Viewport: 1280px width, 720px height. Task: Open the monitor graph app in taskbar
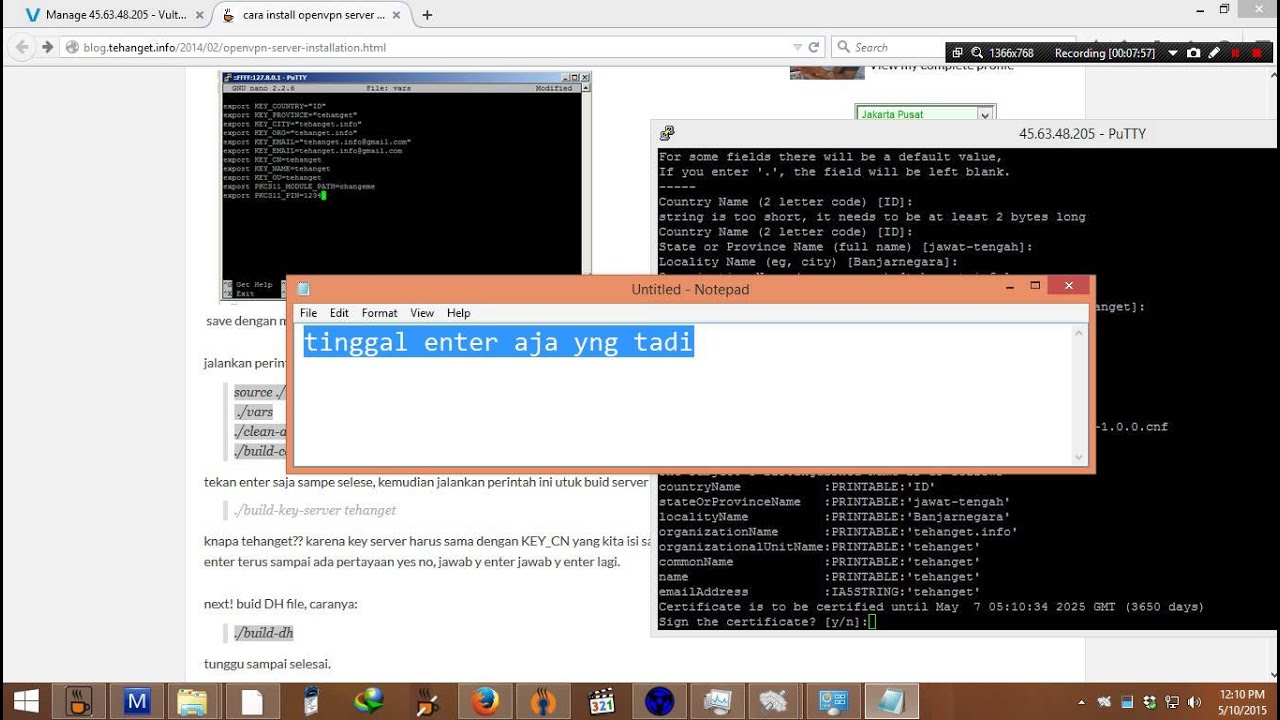point(717,701)
